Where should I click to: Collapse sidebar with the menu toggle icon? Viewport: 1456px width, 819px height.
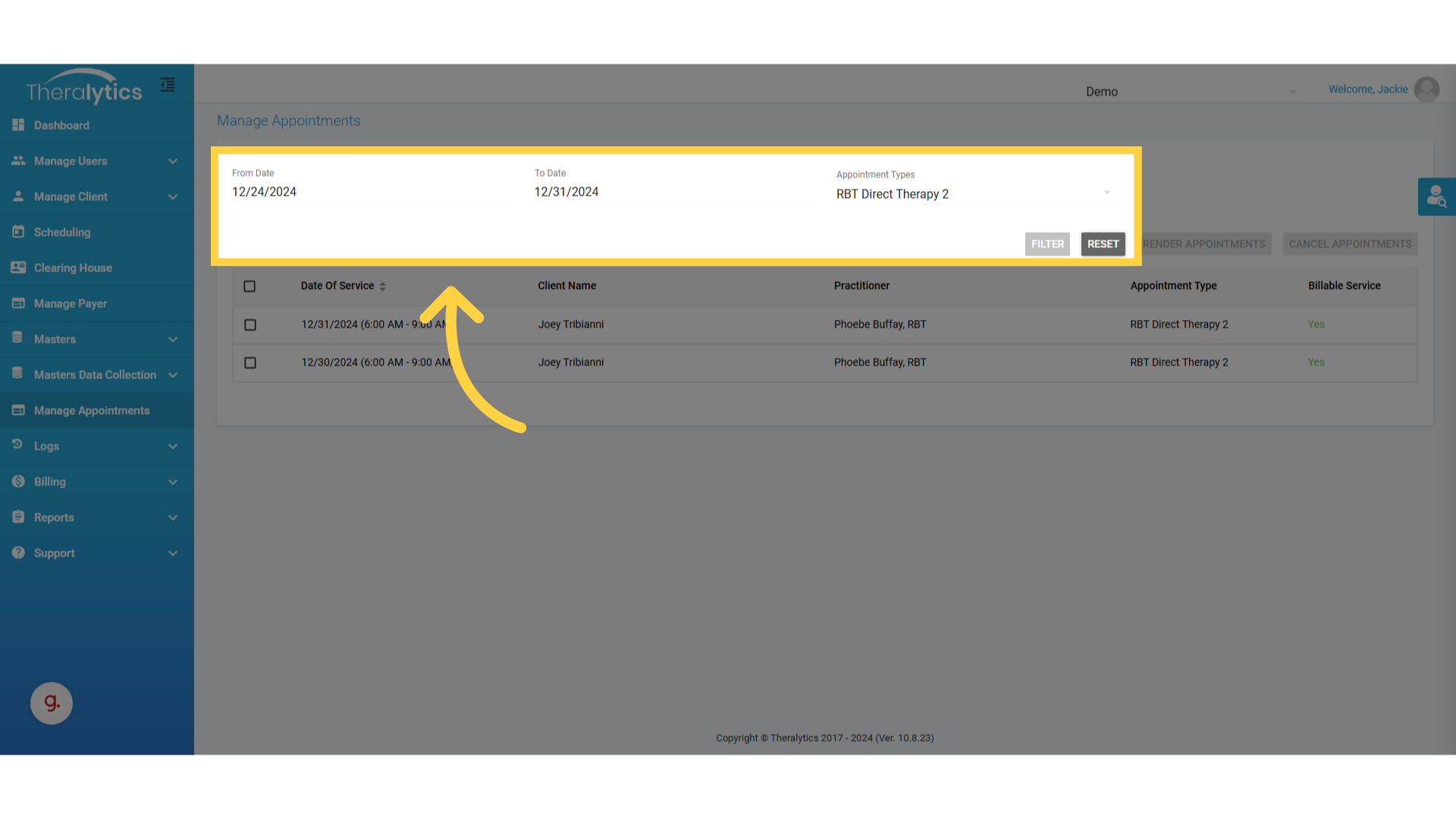168,85
